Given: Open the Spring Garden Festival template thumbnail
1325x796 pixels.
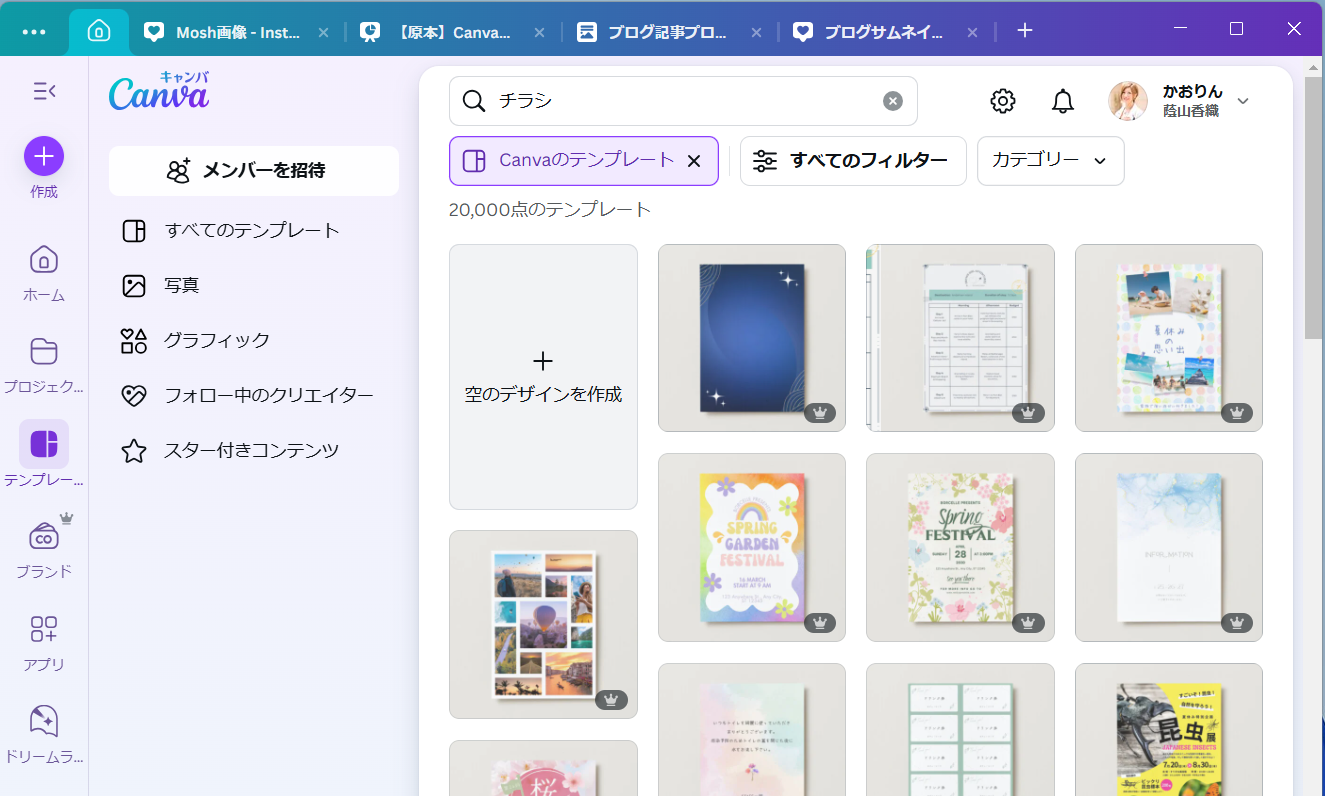Looking at the screenshot, I should click(x=751, y=547).
